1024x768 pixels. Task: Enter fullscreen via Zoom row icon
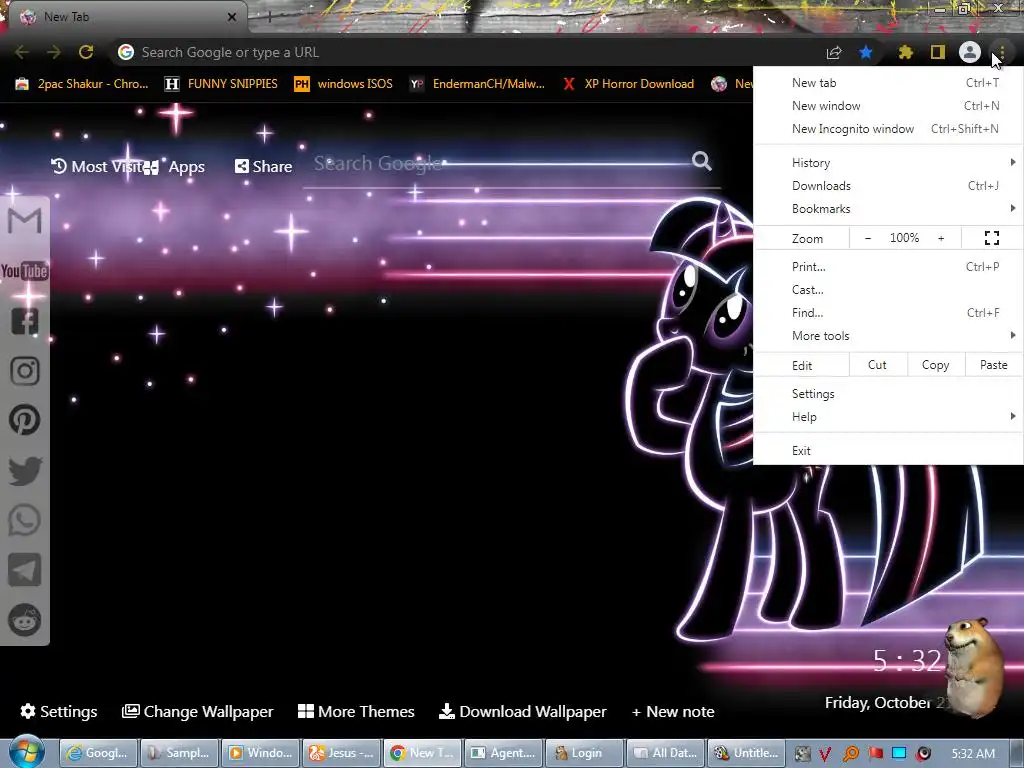992,238
